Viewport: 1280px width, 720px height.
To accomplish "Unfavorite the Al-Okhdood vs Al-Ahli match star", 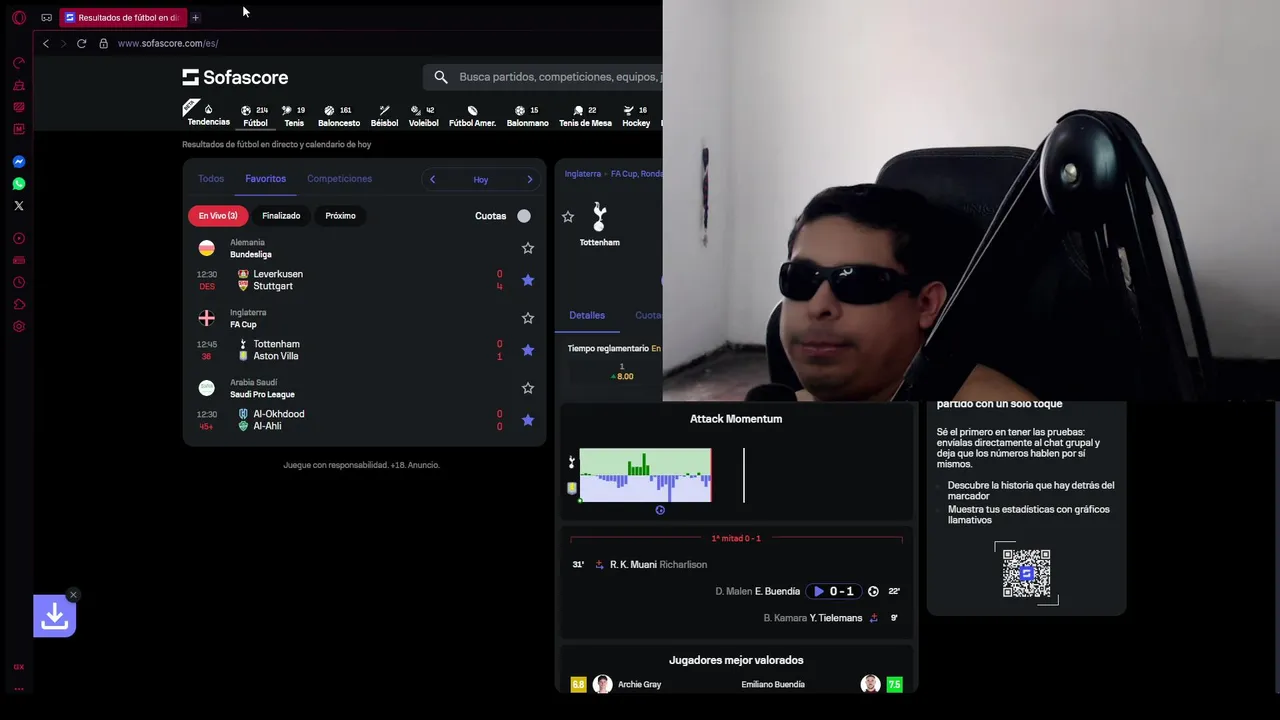I will [x=528, y=420].
